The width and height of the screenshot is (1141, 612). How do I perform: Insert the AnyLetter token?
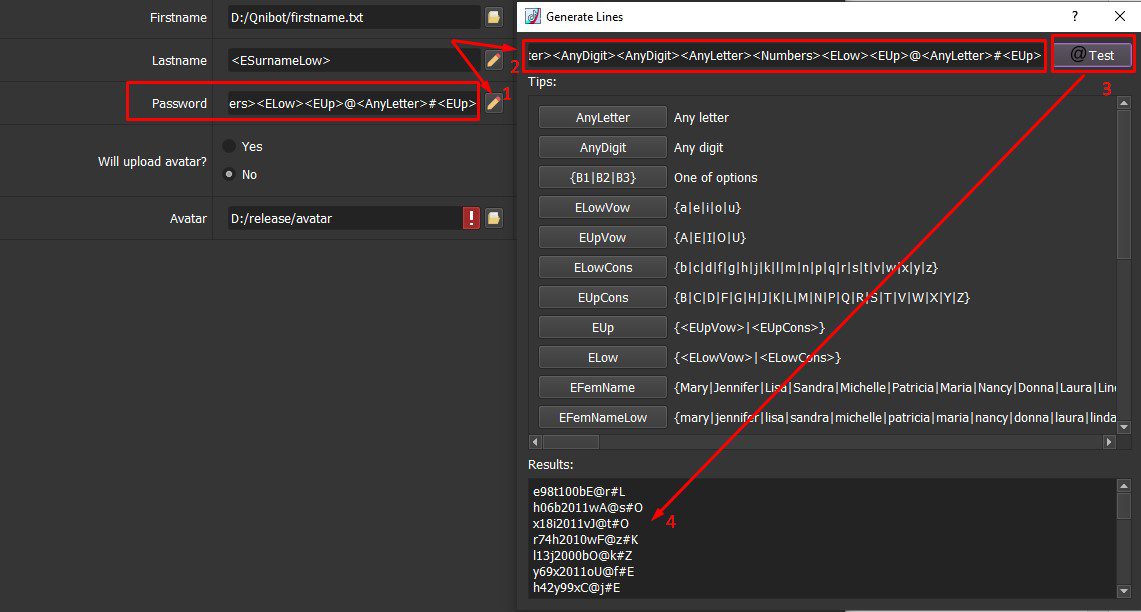[603, 117]
